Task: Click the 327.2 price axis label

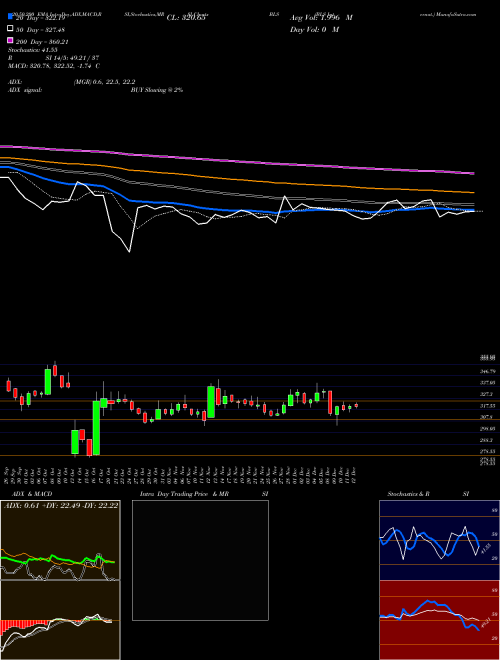Action: [x=487, y=394]
